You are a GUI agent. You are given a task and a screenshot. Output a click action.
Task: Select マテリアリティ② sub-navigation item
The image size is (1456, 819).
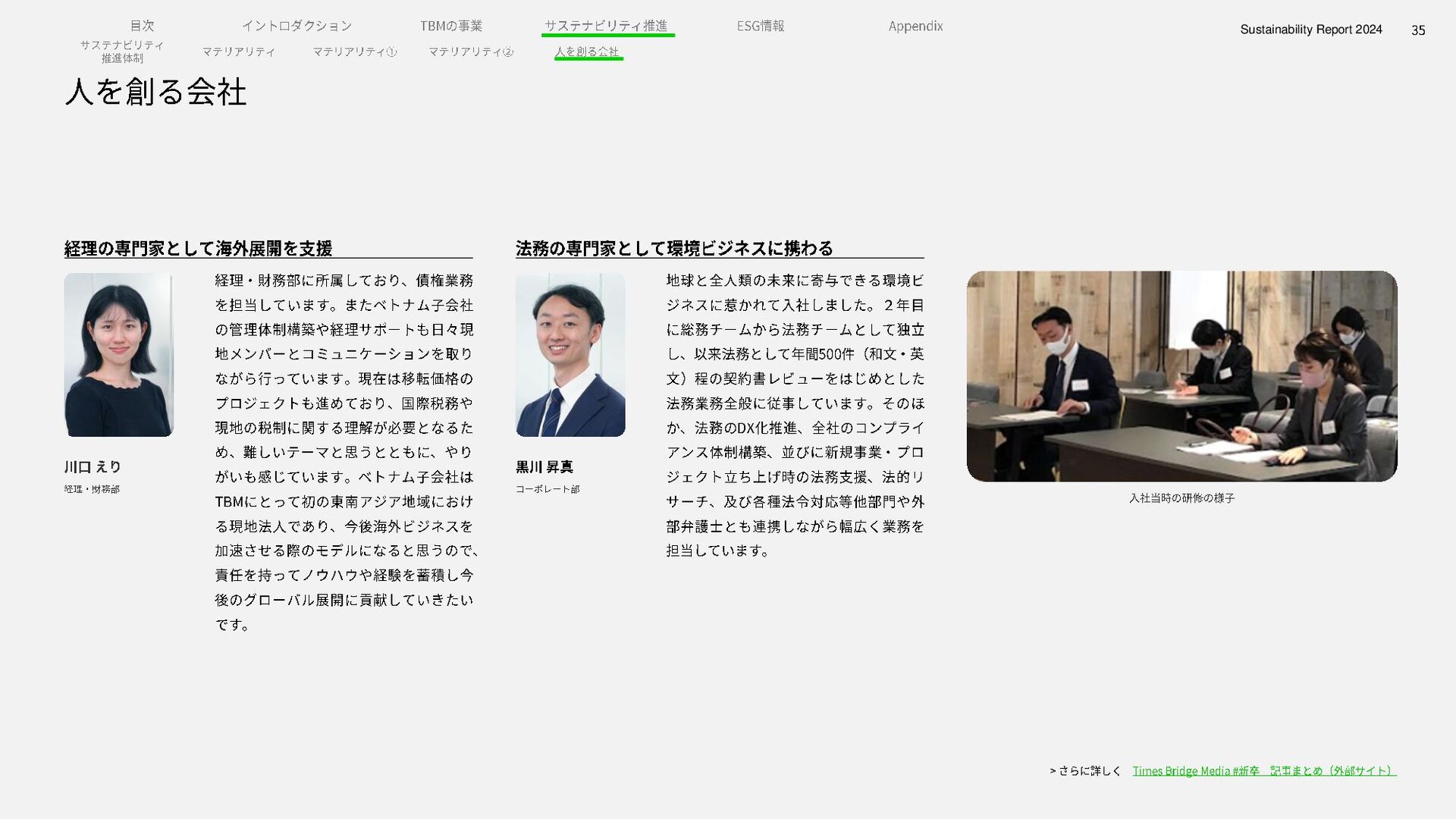pyautogui.click(x=470, y=52)
